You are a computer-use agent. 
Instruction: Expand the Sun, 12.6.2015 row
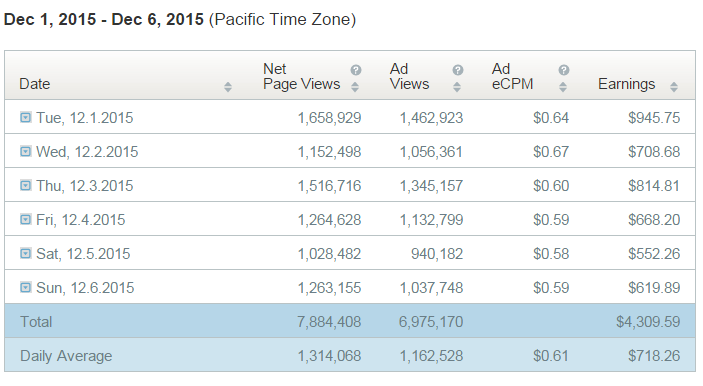(x=26, y=287)
